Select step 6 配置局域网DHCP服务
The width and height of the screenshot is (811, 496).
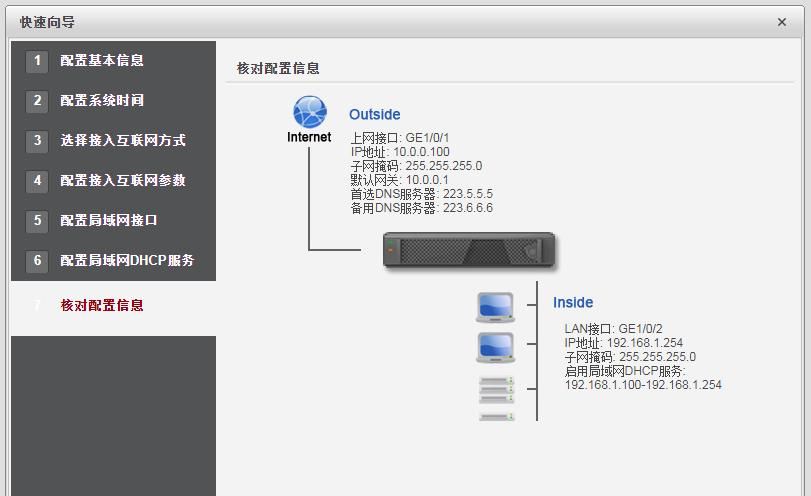[x=113, y=260]
